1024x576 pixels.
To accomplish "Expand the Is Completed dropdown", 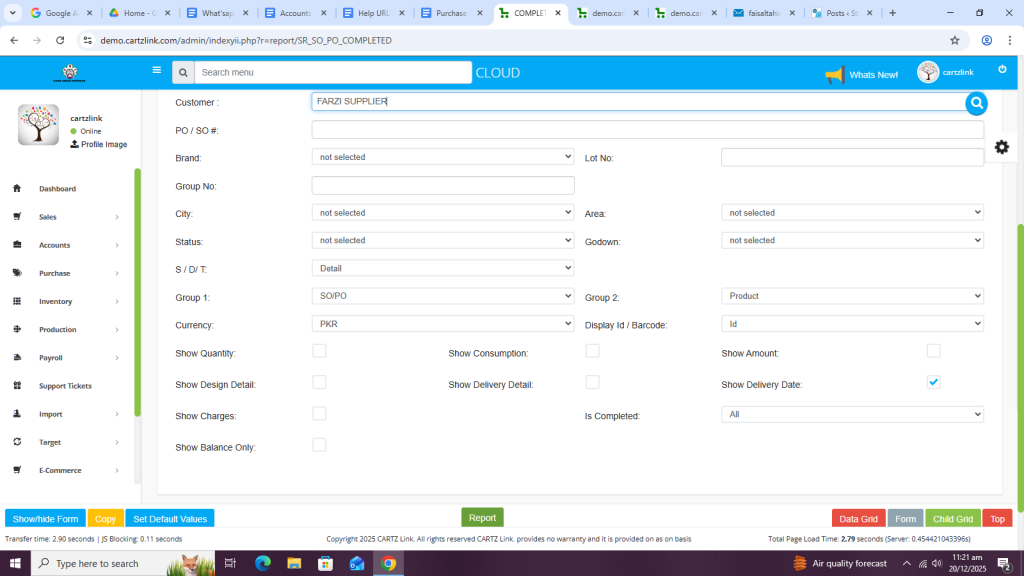I will [852, 414].
